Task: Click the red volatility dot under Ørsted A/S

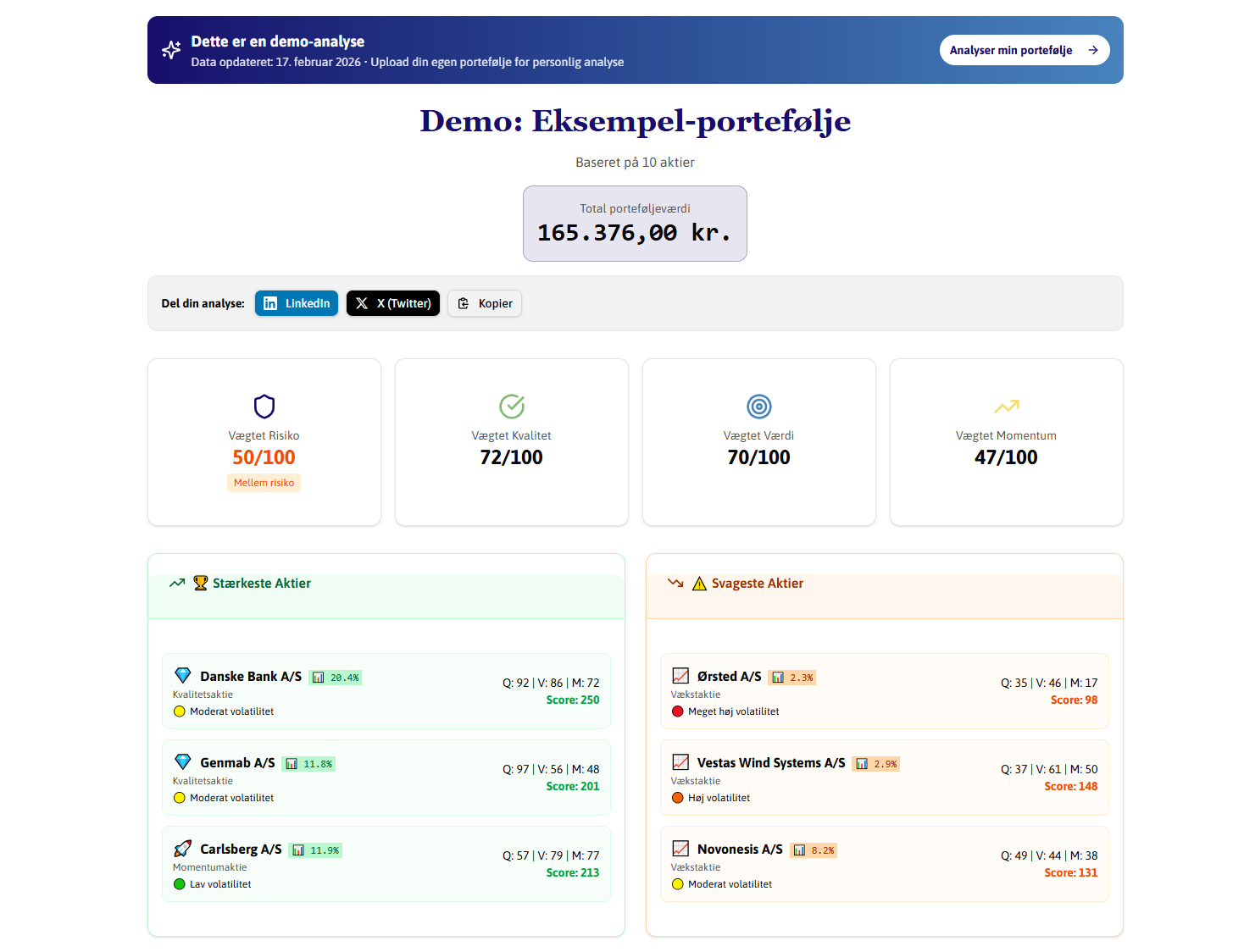Action: coord(678,711)
